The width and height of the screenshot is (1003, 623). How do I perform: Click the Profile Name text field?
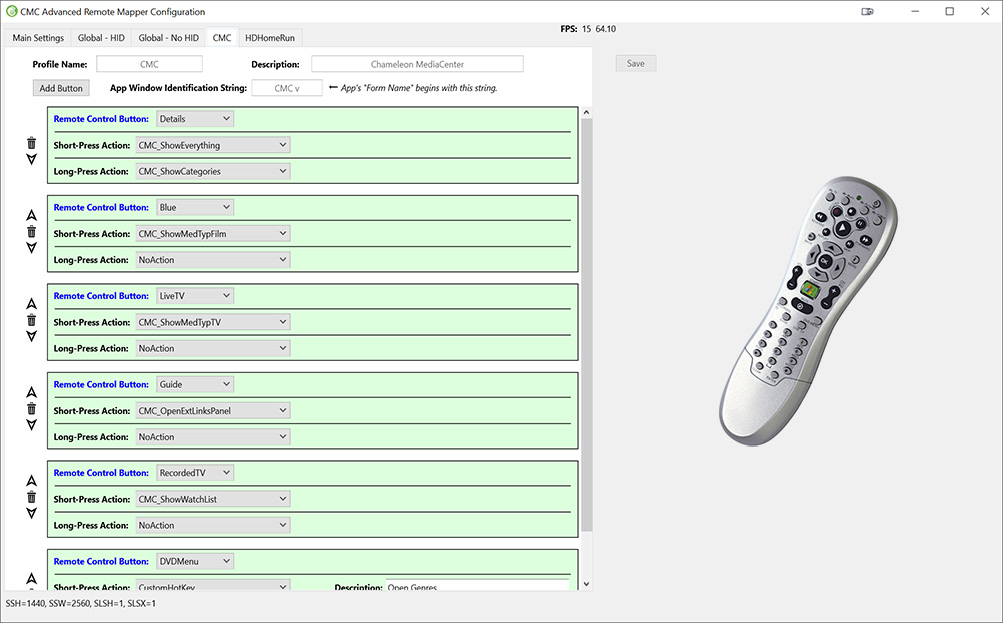pyautogui.click(x=149, y=64)
